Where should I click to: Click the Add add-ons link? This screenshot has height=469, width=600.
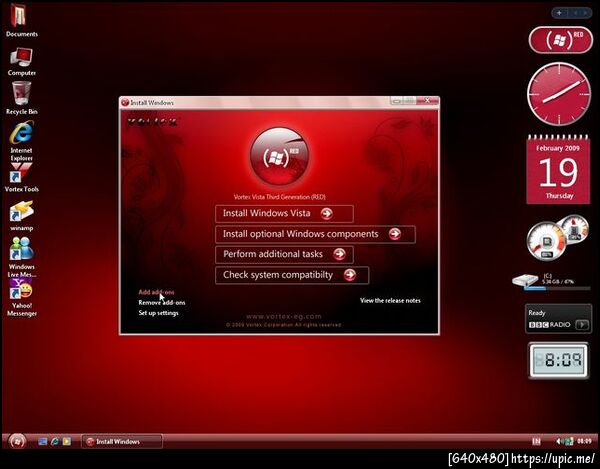[156, 292]
